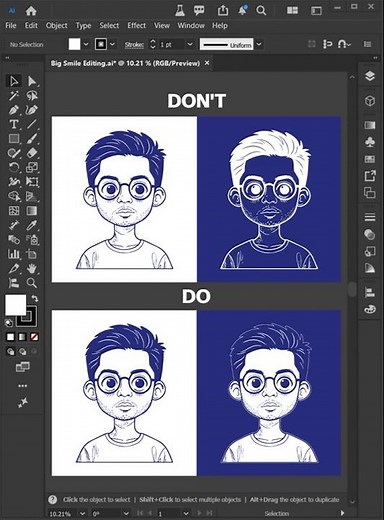Select the Line Segment tool

tap(32, 124)
